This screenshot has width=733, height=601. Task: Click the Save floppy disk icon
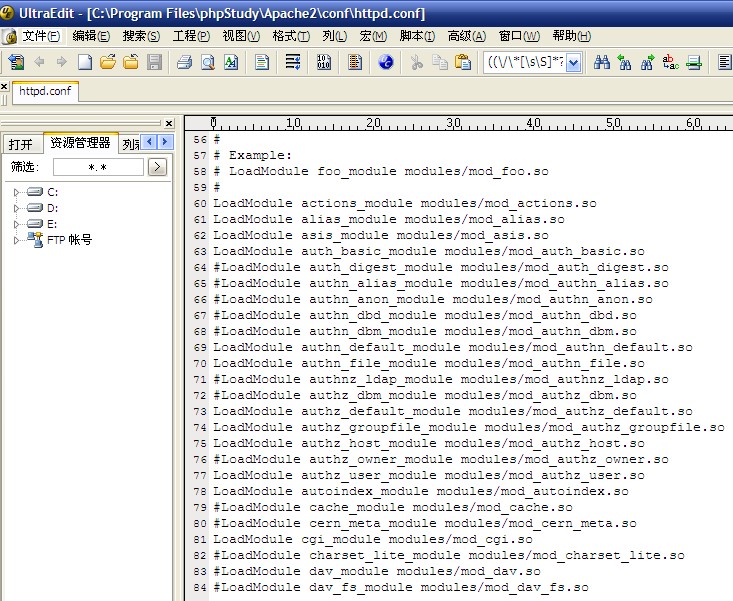154,62
